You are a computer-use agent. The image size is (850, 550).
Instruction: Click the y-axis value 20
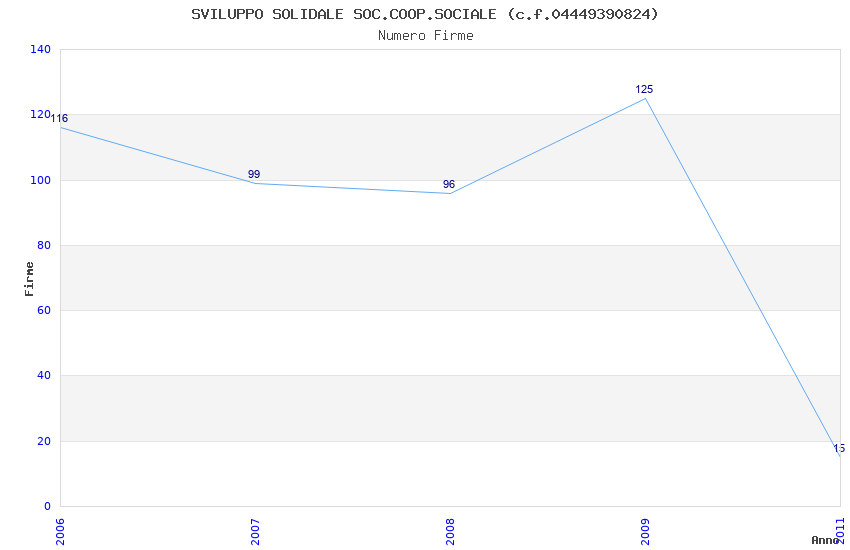point(44,441)
